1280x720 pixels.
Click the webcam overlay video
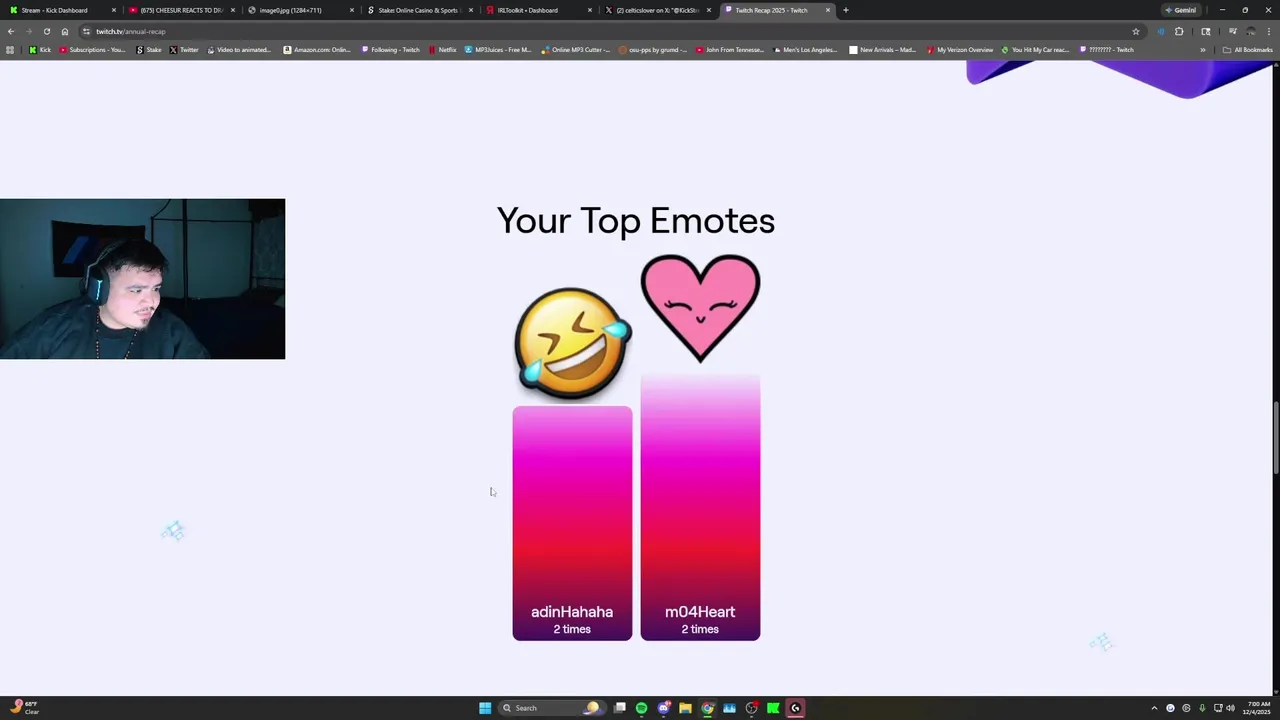coord(142,279)
